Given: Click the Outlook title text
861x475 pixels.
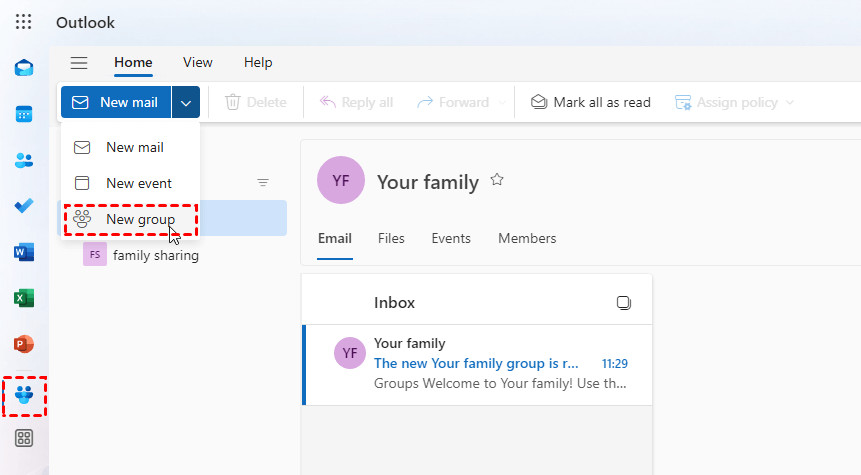Looking at the screenshot, I should [x=86, y=23].
